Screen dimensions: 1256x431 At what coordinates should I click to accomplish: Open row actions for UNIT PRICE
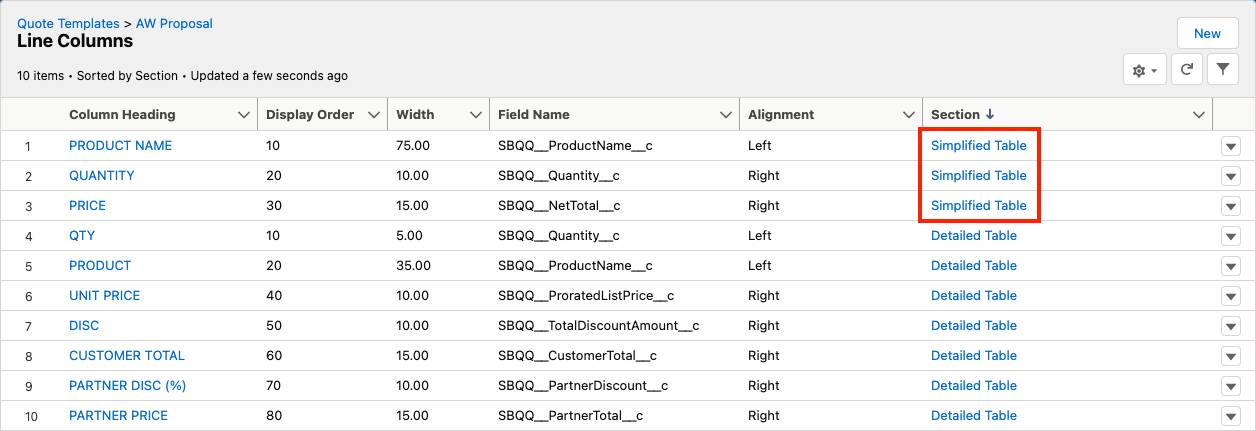coord(1230,296)
